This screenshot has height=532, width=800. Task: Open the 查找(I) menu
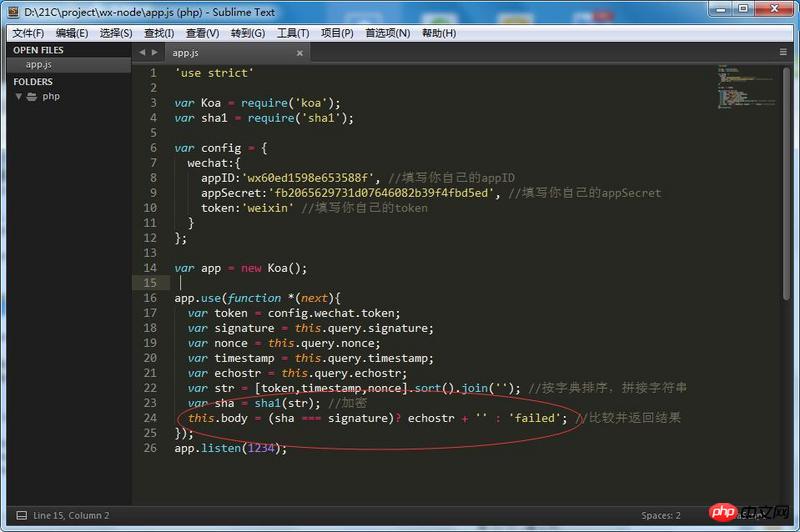[x=159, y=33]
